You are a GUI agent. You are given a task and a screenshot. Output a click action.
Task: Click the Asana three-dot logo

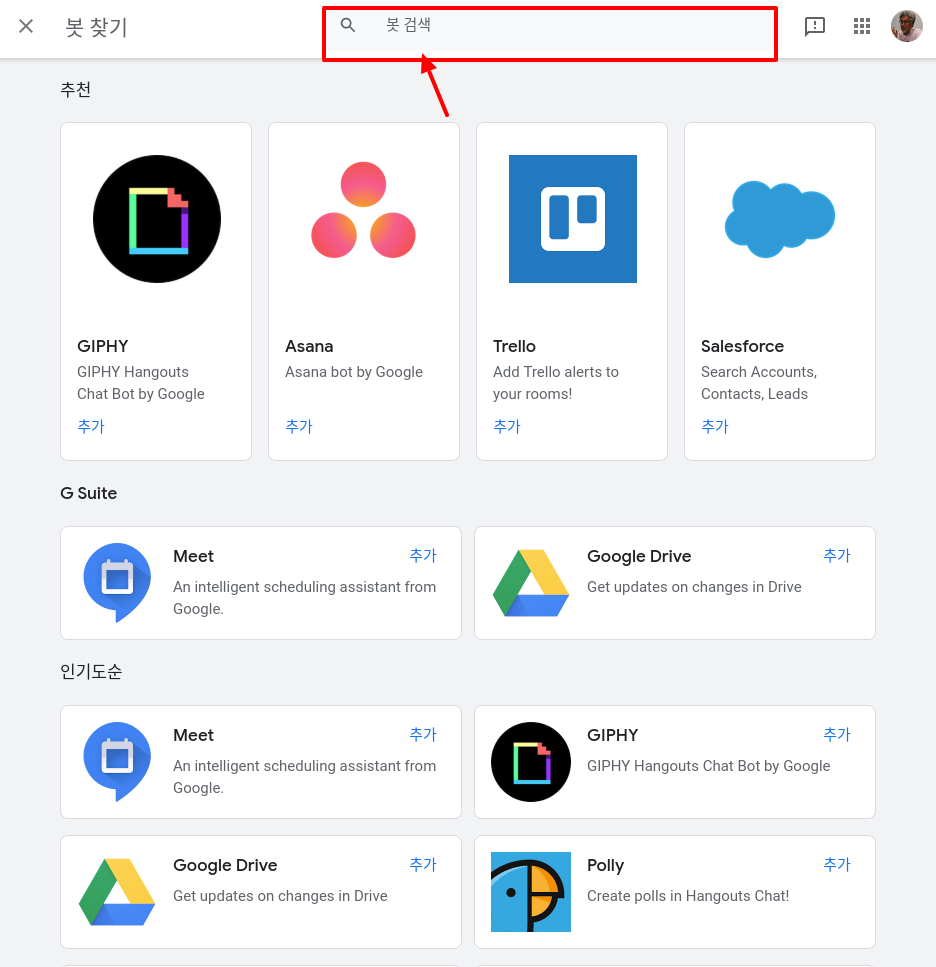point(363,210)
